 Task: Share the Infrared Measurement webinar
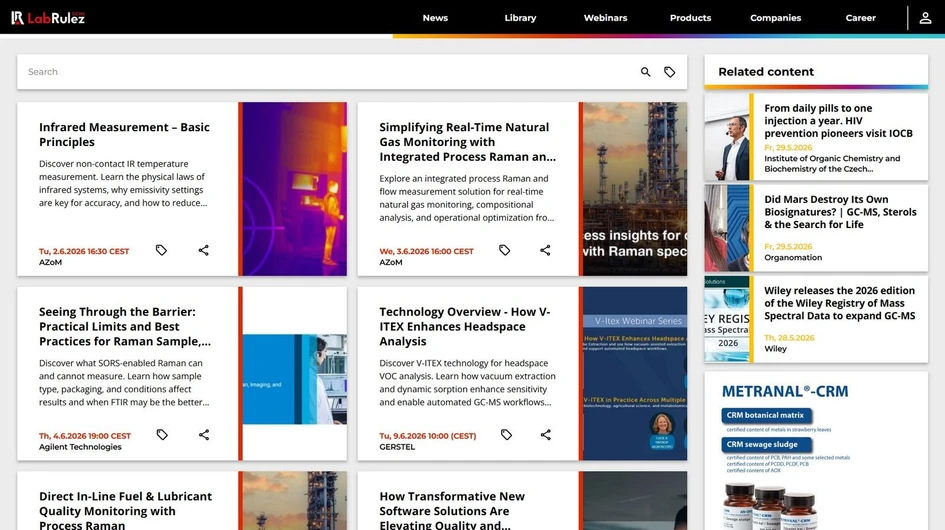204,250
